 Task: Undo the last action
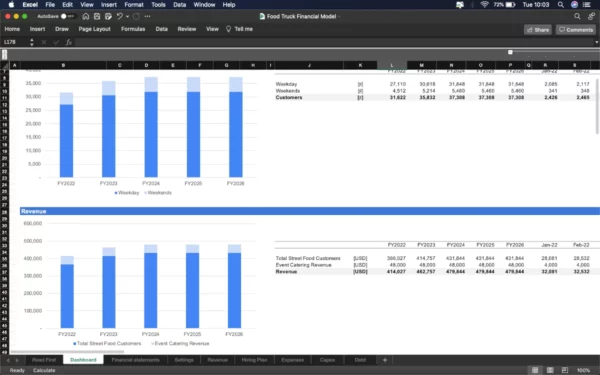tap(119, 16)
